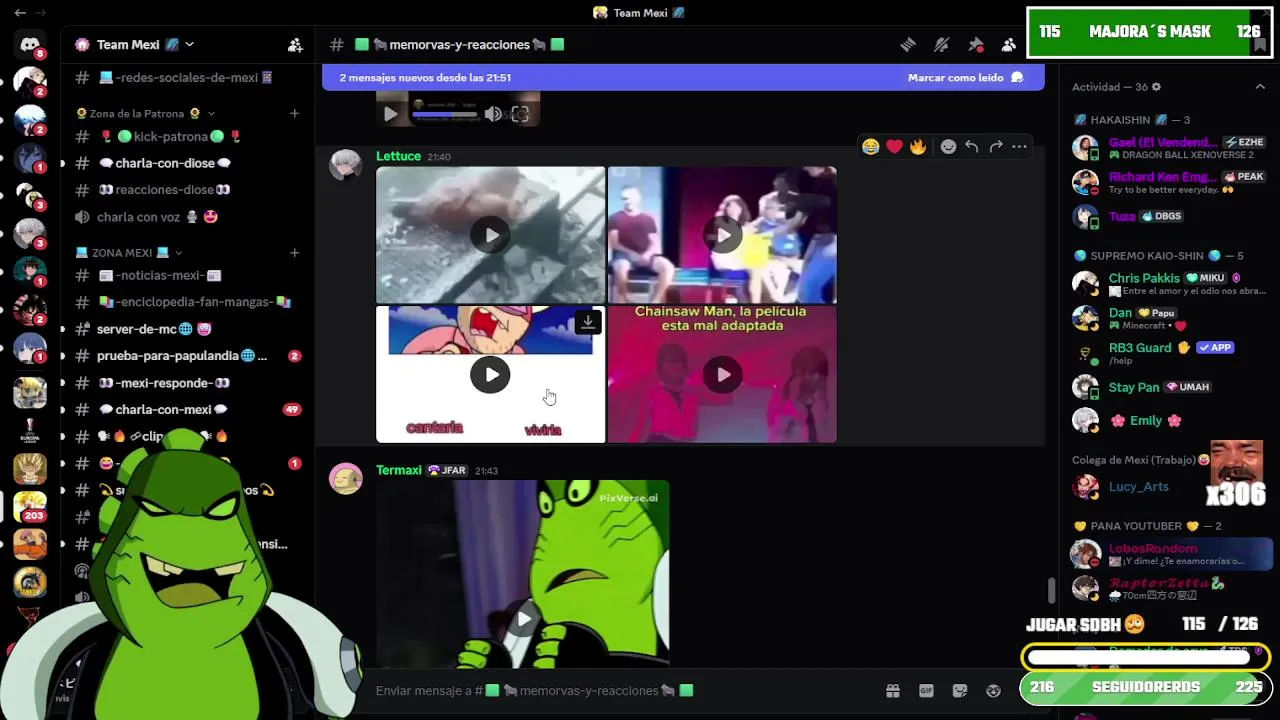Open Actividad settings gear

(x=1157, y=87)
